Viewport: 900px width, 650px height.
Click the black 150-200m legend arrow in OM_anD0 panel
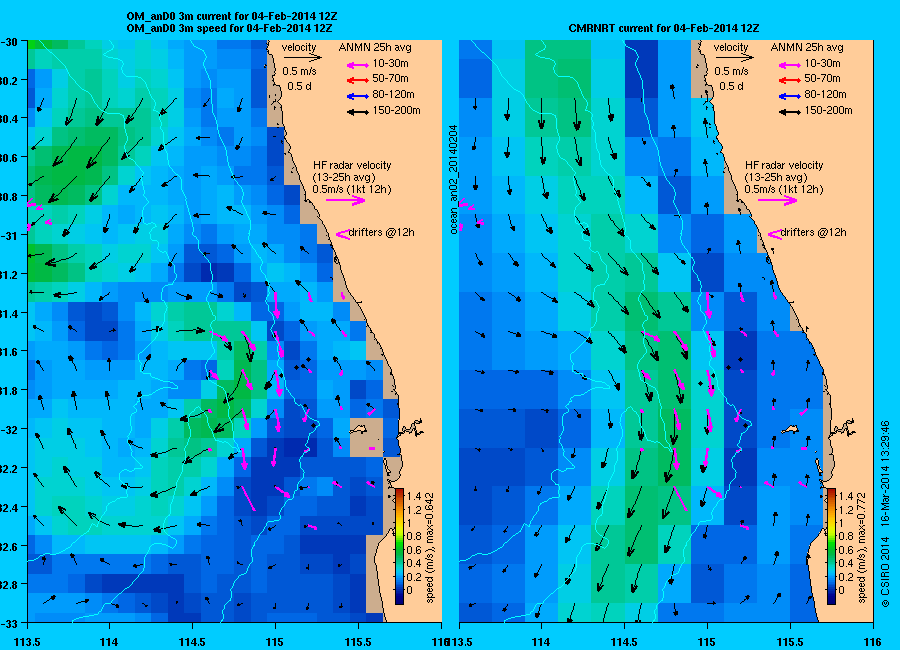click(358, 112)
